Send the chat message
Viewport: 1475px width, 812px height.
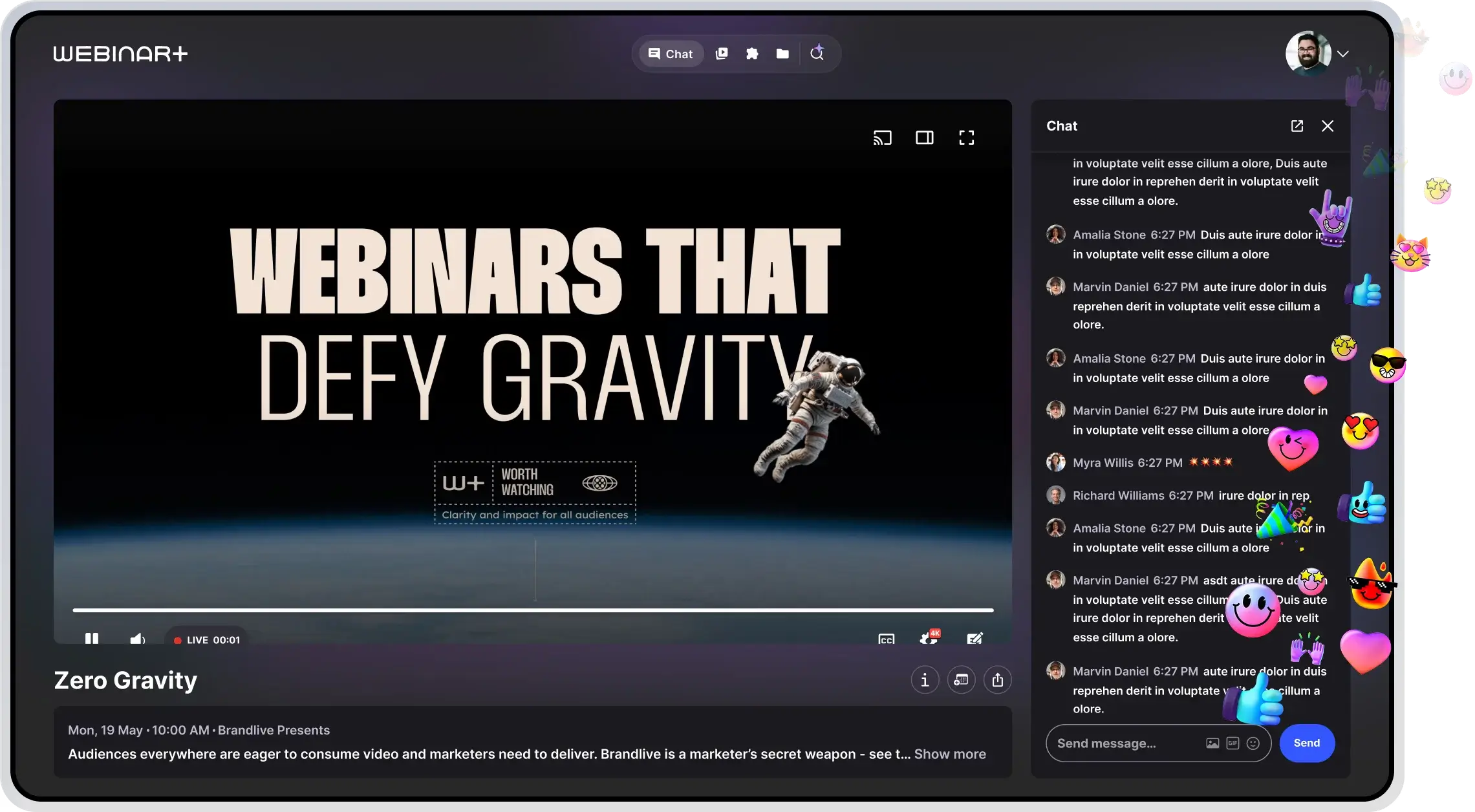(1307, 743)
